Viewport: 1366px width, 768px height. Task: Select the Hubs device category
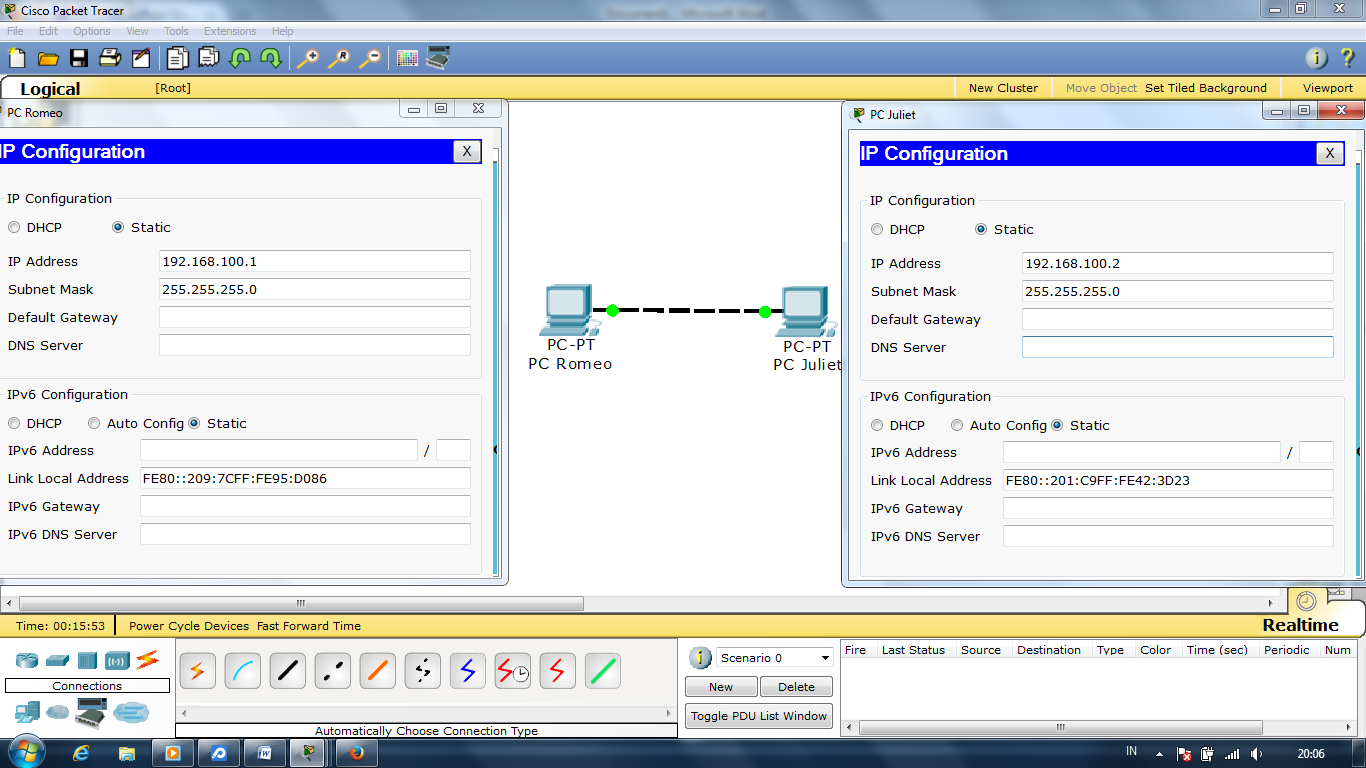tap(87, 660)
